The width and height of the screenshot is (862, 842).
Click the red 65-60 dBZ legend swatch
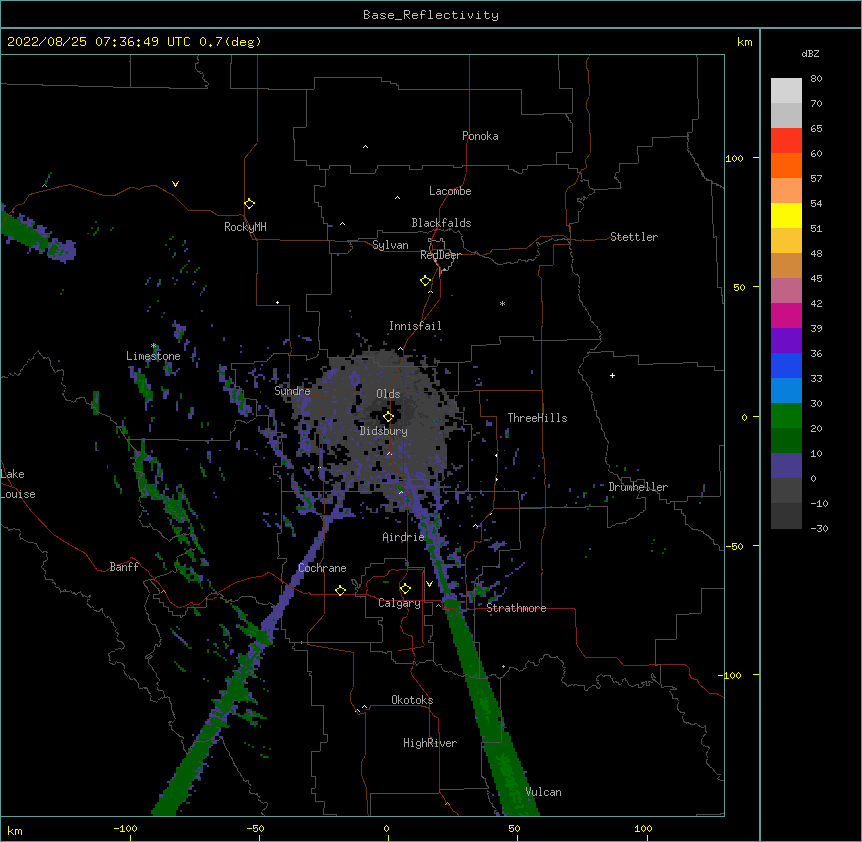click(786, 140)
